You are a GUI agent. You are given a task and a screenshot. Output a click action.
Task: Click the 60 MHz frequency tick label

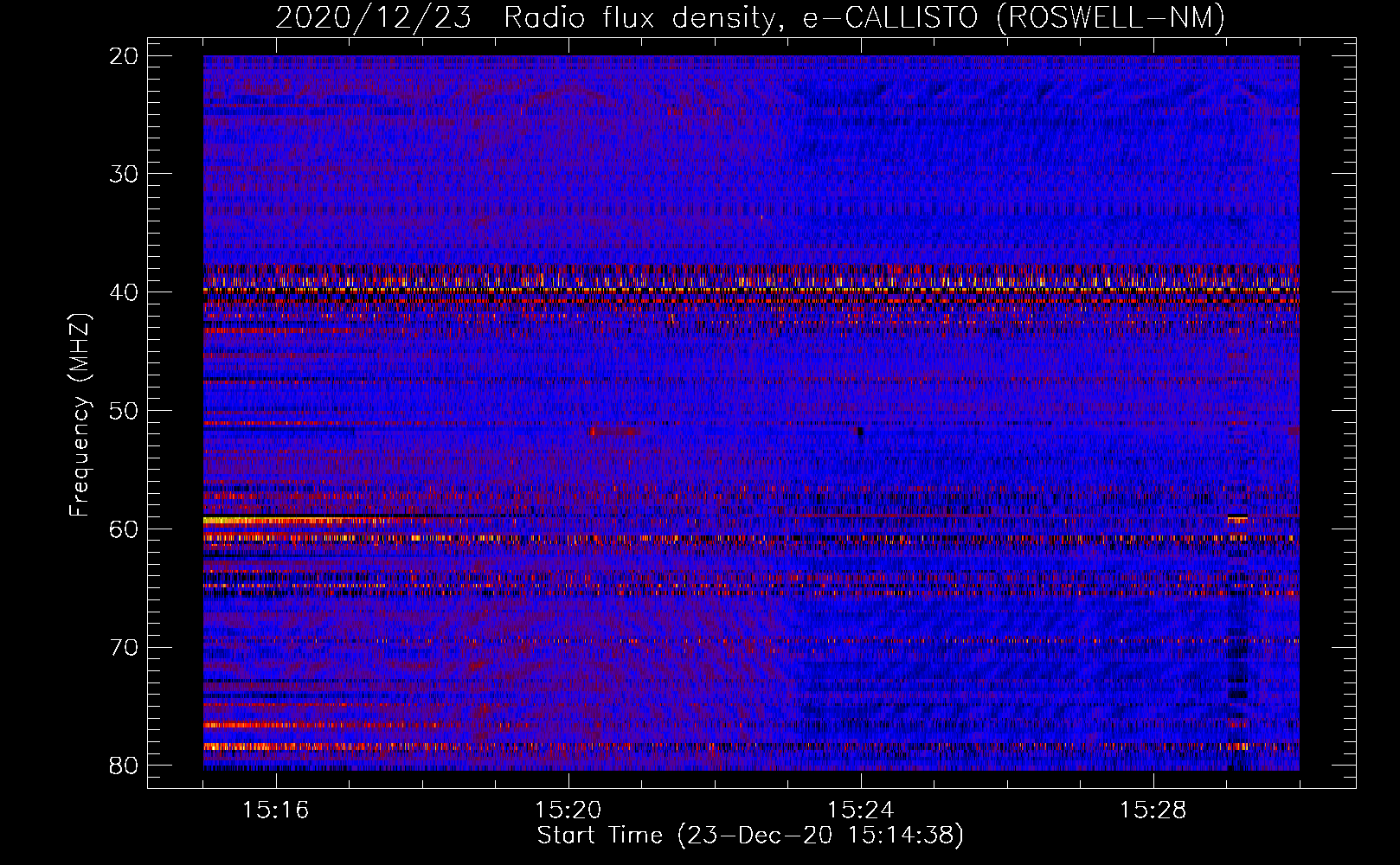125,529
